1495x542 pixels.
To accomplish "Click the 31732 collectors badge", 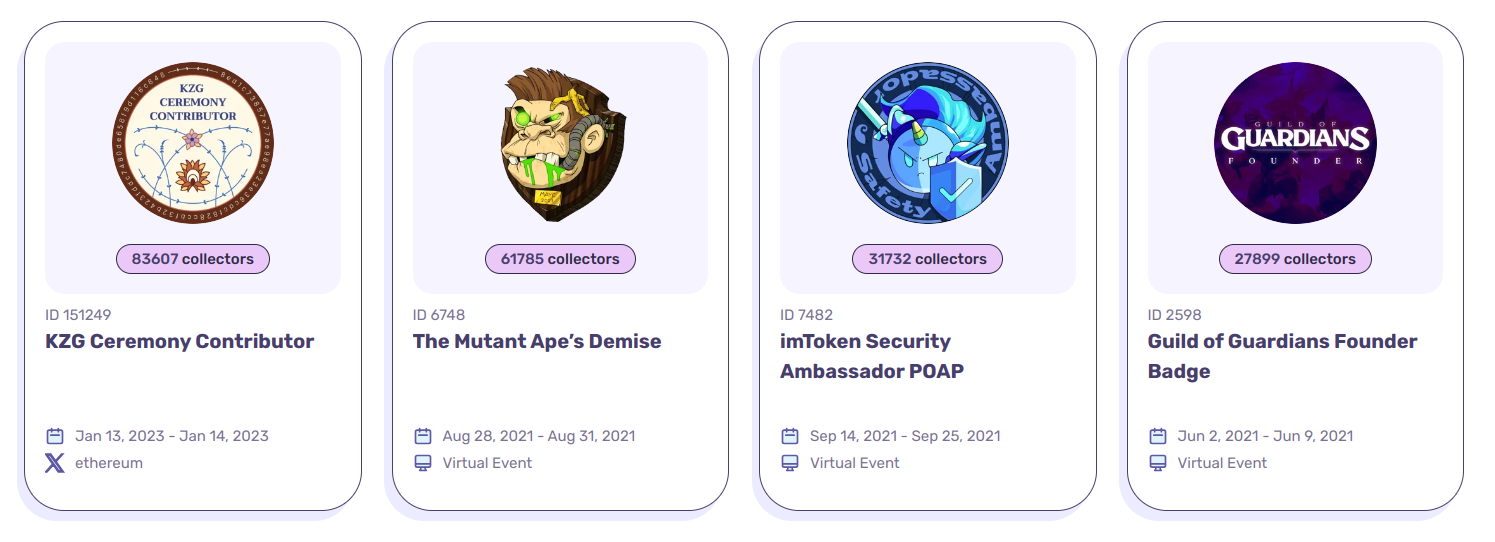I will click(927, 259).
